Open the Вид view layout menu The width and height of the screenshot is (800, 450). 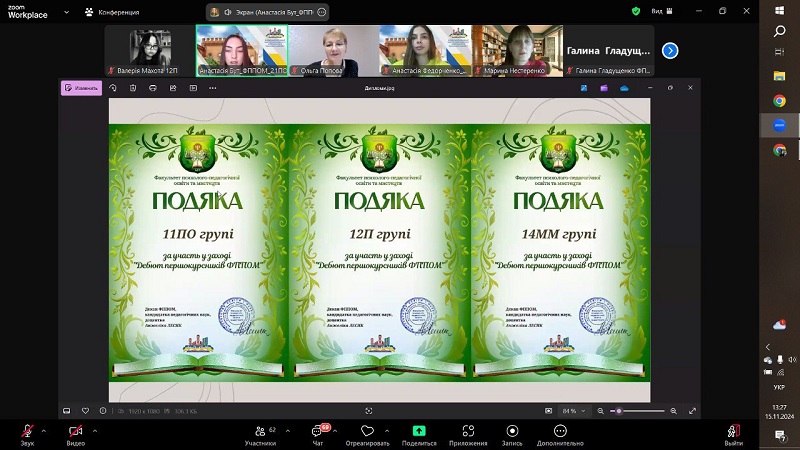pyautogui.click(x=662, y=11)
